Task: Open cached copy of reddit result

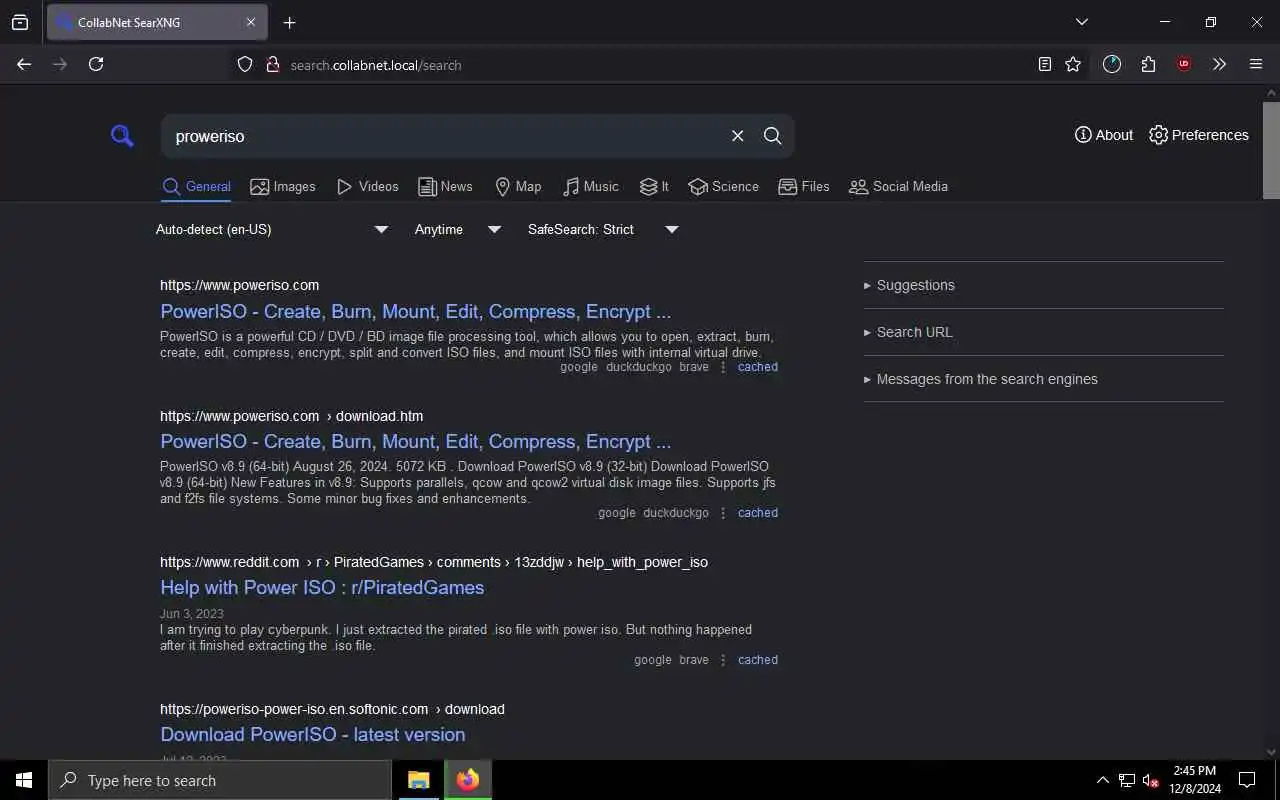Action: [758, 660]
